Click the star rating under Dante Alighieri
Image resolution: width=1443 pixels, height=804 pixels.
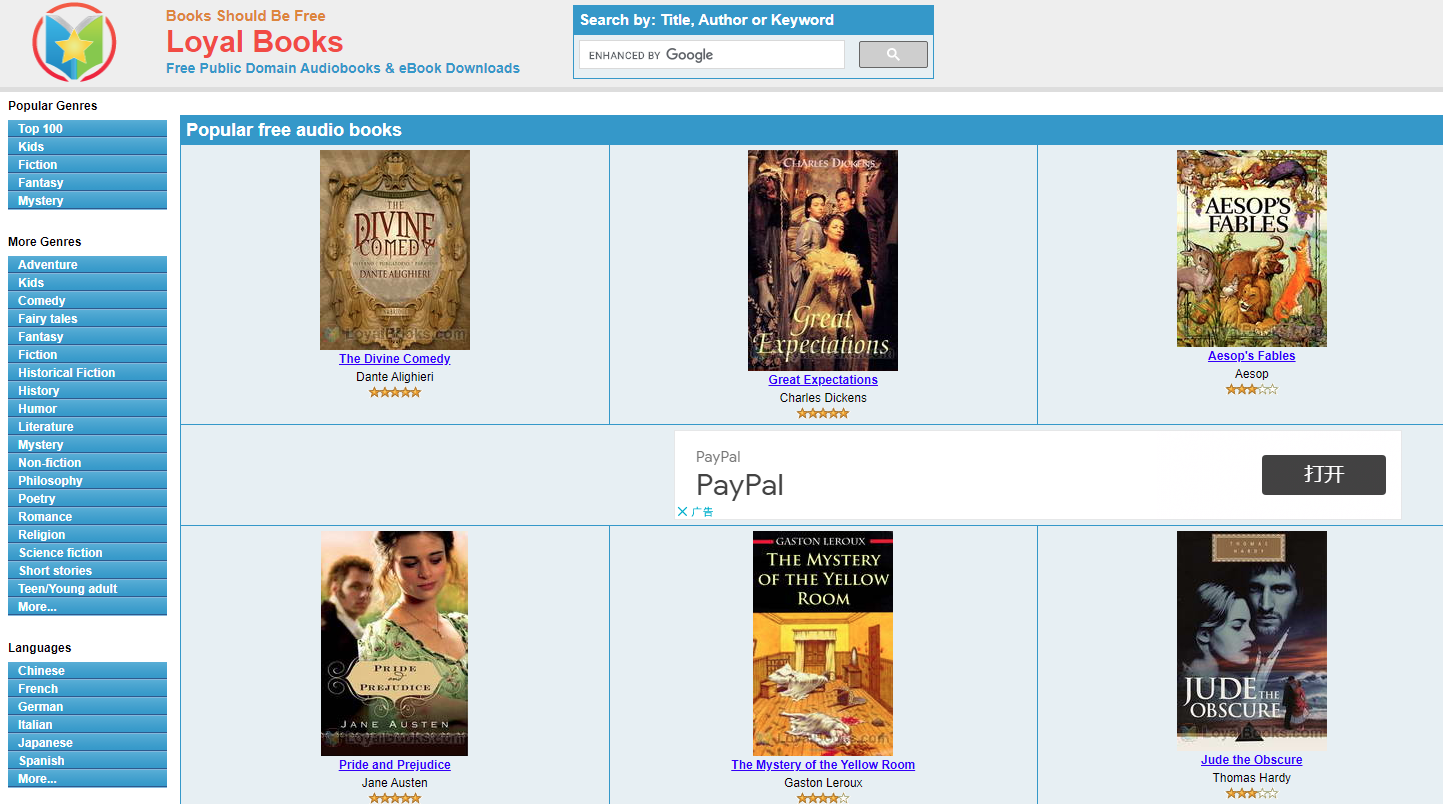(x=395, y=392)
